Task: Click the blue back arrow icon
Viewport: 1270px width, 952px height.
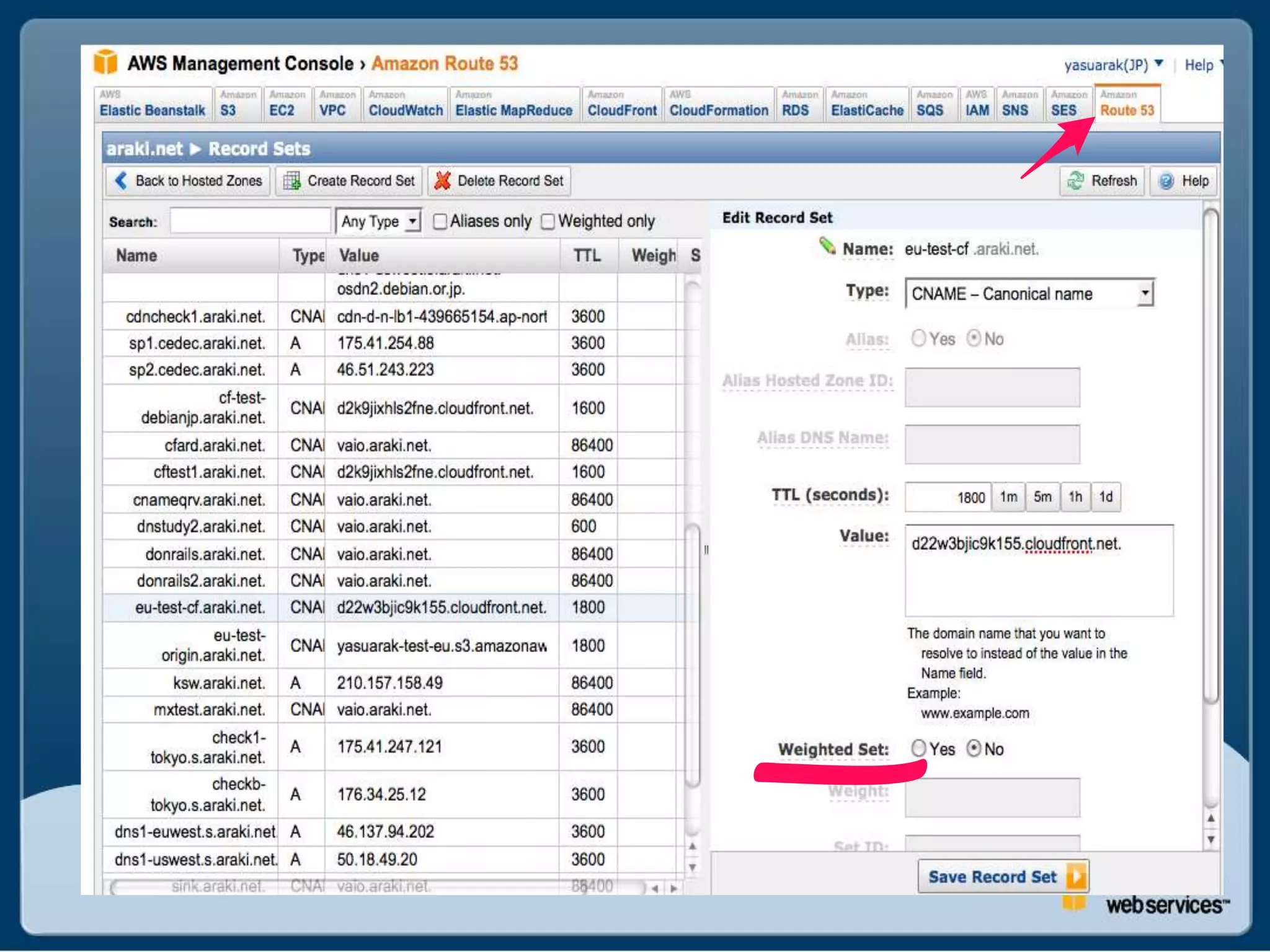Action: click(x=122, y=181)
